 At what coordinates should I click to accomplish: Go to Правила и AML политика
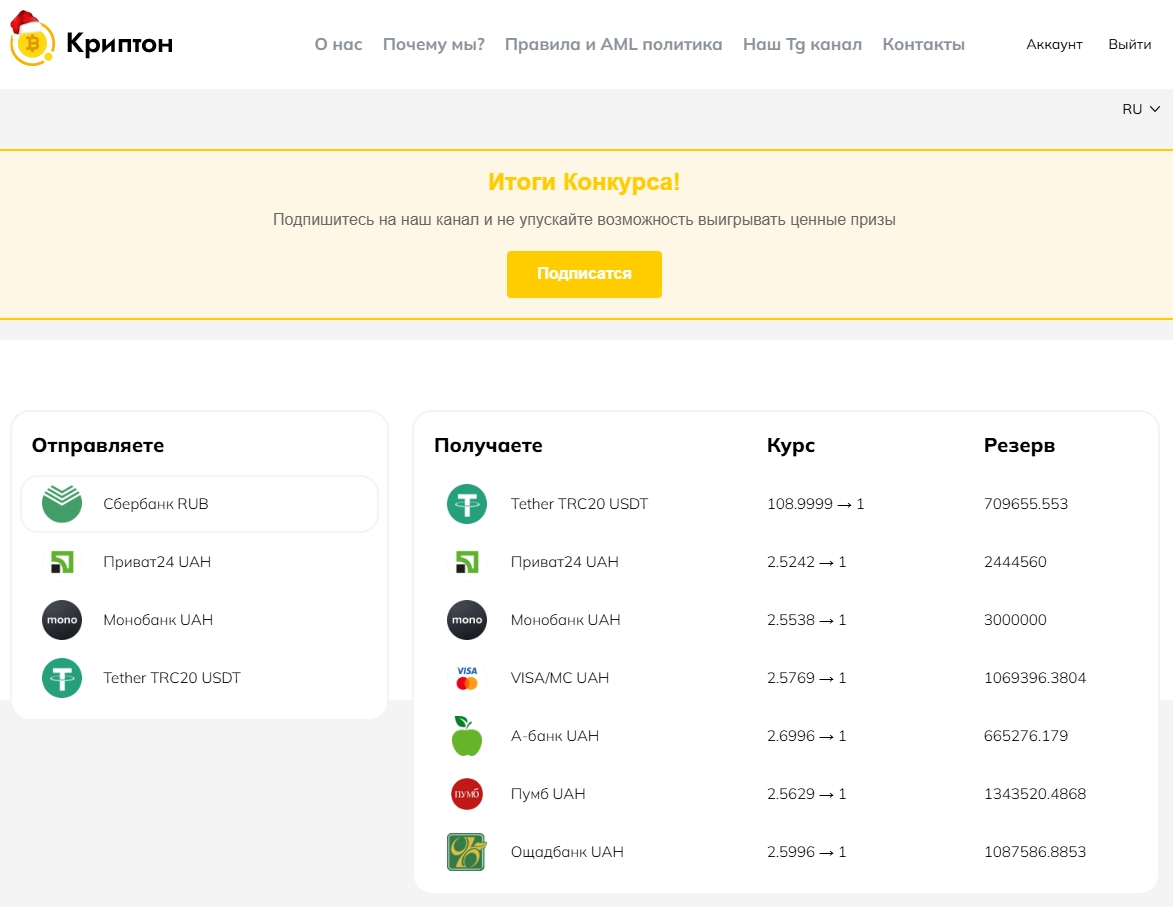click(613, 44)
